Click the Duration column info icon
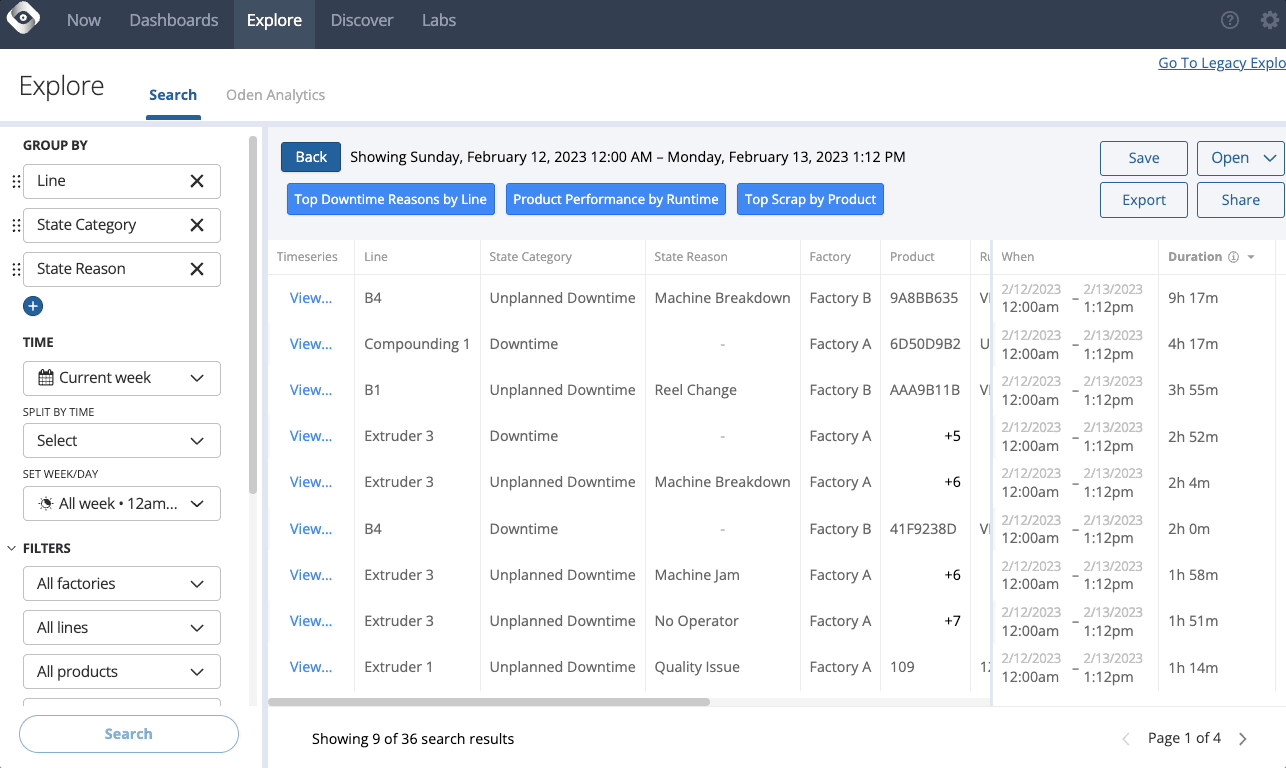The image size is (1286, 768). pyautogui.click(x=1233, y=257)
